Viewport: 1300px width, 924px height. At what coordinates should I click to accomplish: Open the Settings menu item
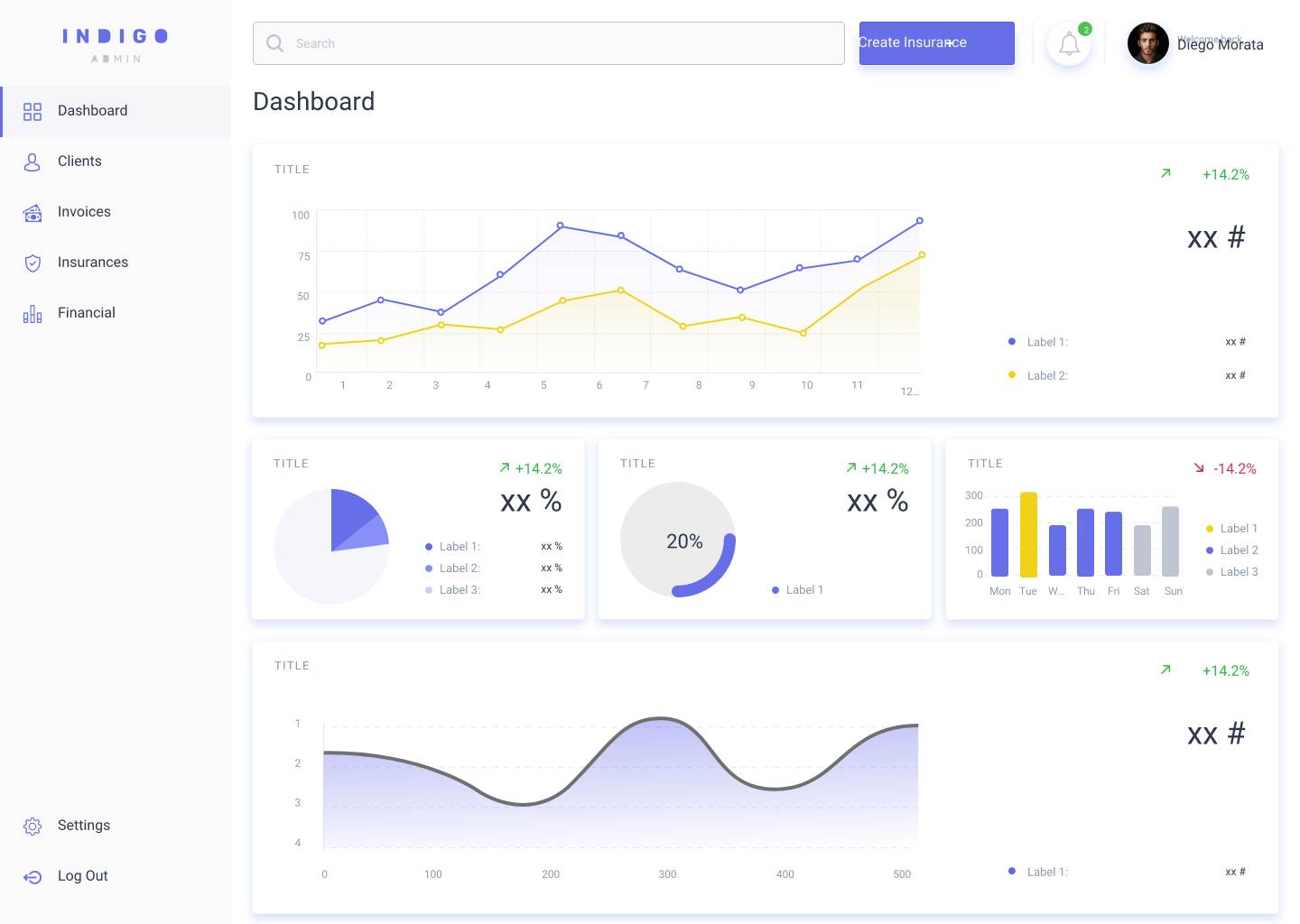116,826
